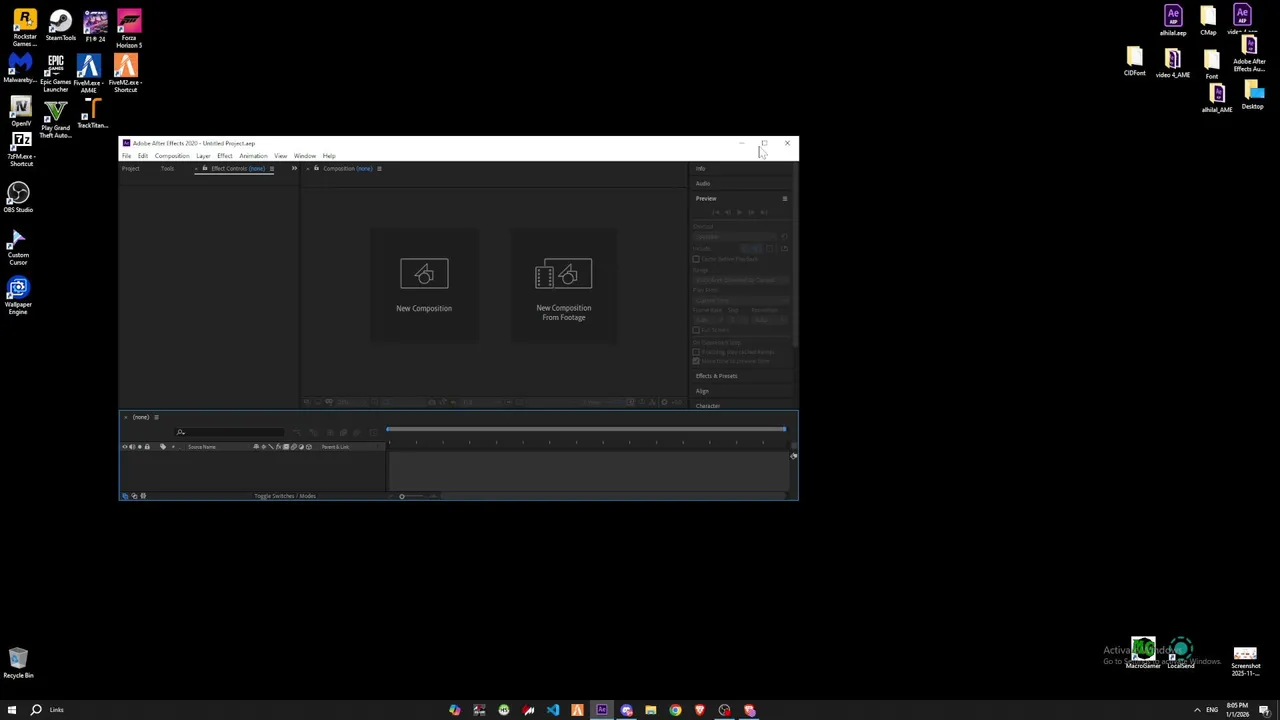This screenshot has height=720, width=1280.
Task: Open Effect Controls panel menu
Action: click(271, 168)
